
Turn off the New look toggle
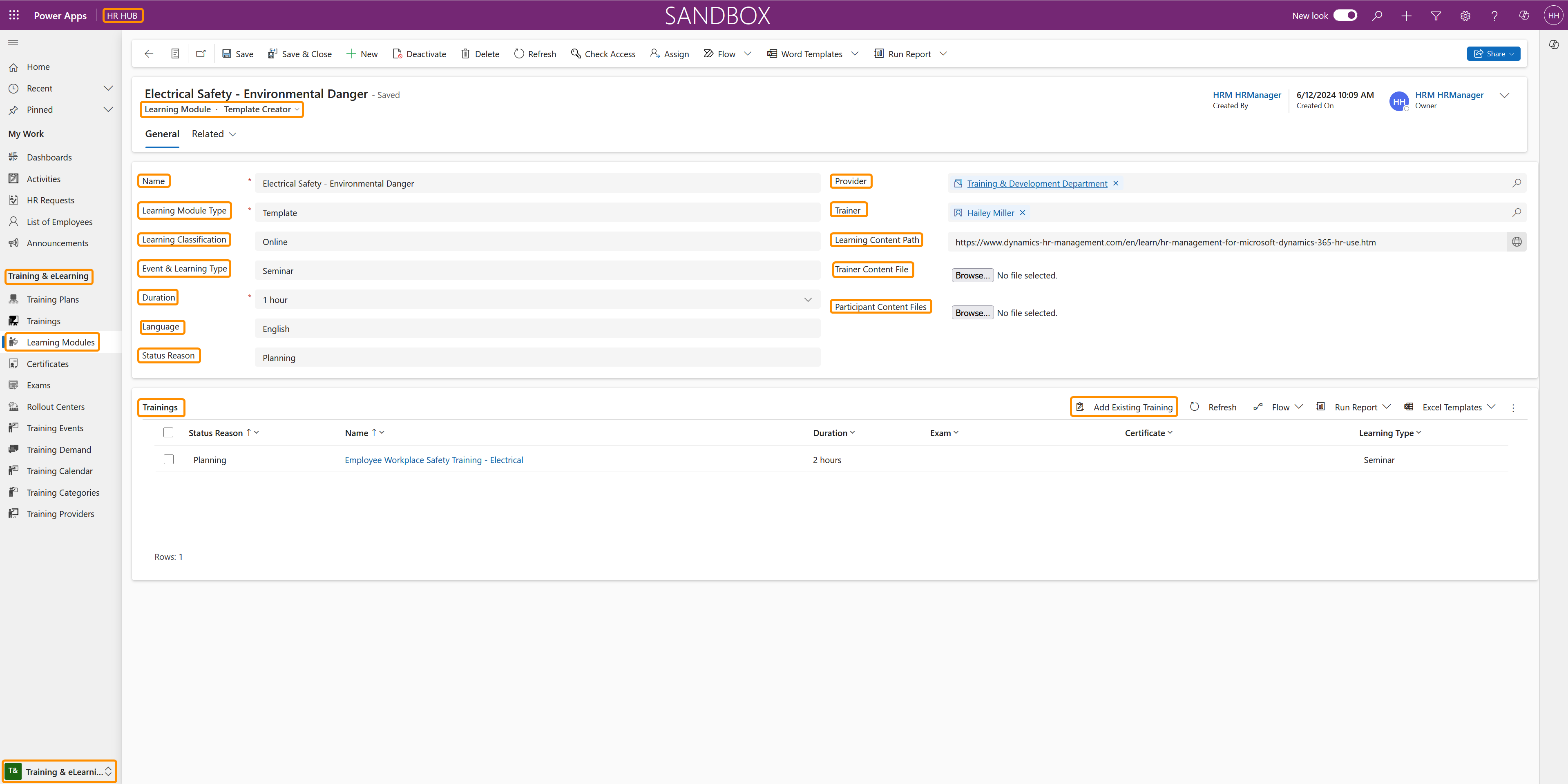click(x=1346, y=15)
